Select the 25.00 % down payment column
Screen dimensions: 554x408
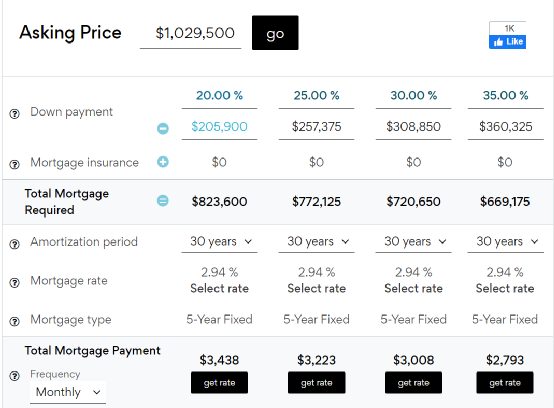click(316, 95)
